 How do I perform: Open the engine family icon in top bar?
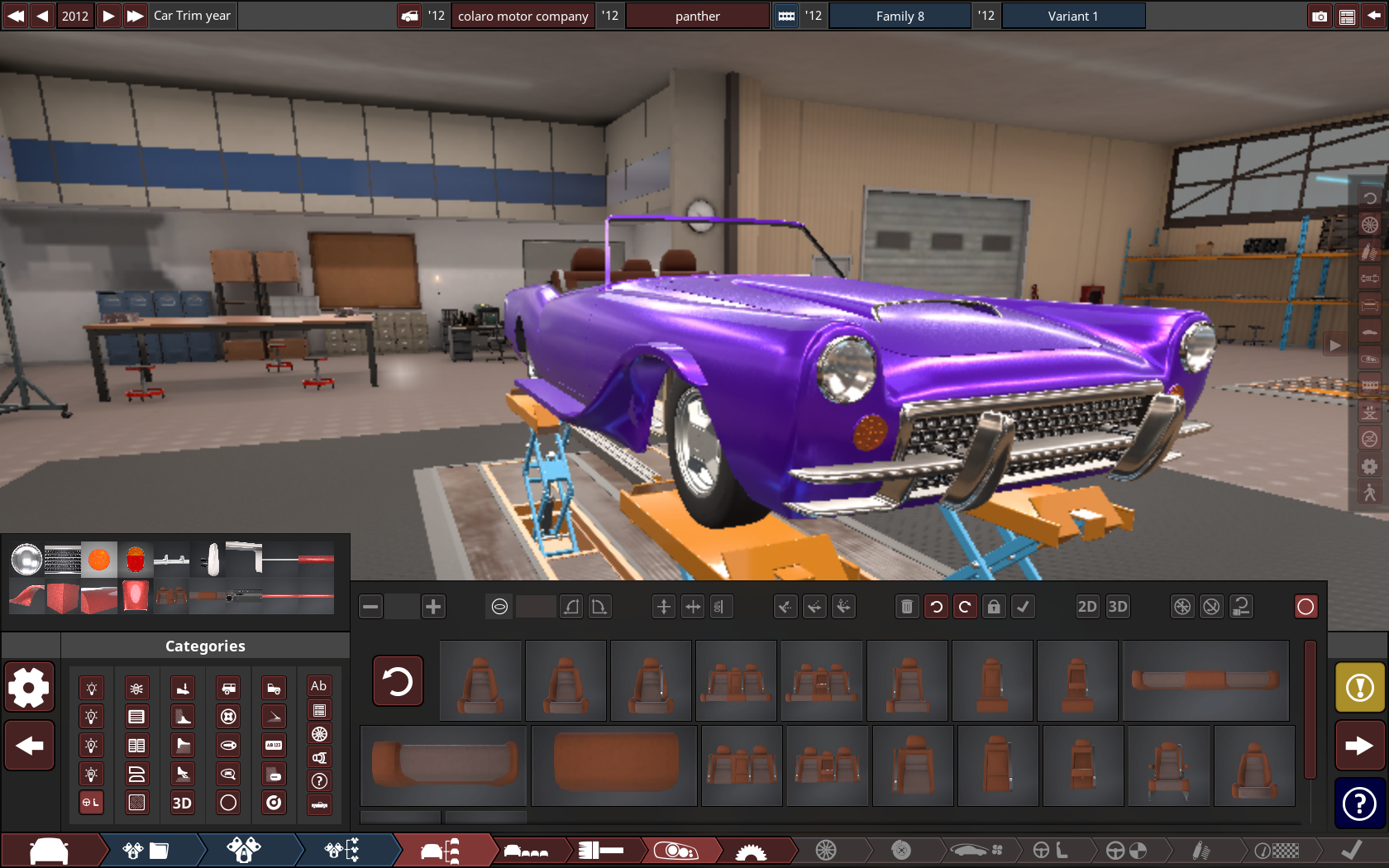pyautogui.click(x=786, y=16)
